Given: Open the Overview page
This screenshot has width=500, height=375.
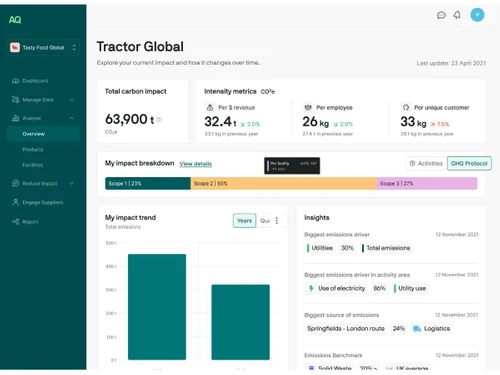Looking at the screenshot, I should tap(43, 134).
